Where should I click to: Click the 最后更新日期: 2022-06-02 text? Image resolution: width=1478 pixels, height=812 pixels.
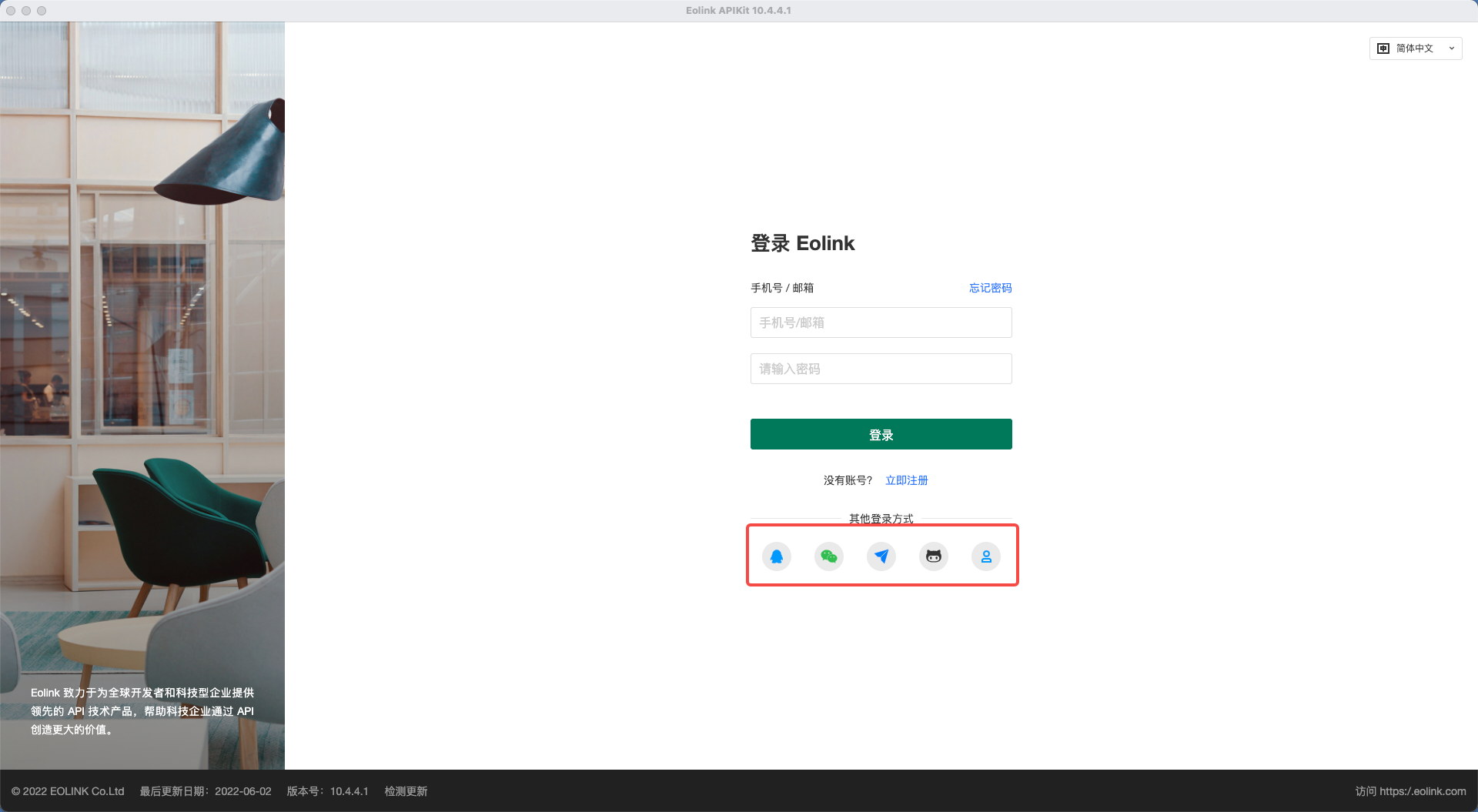click(206, 791)
